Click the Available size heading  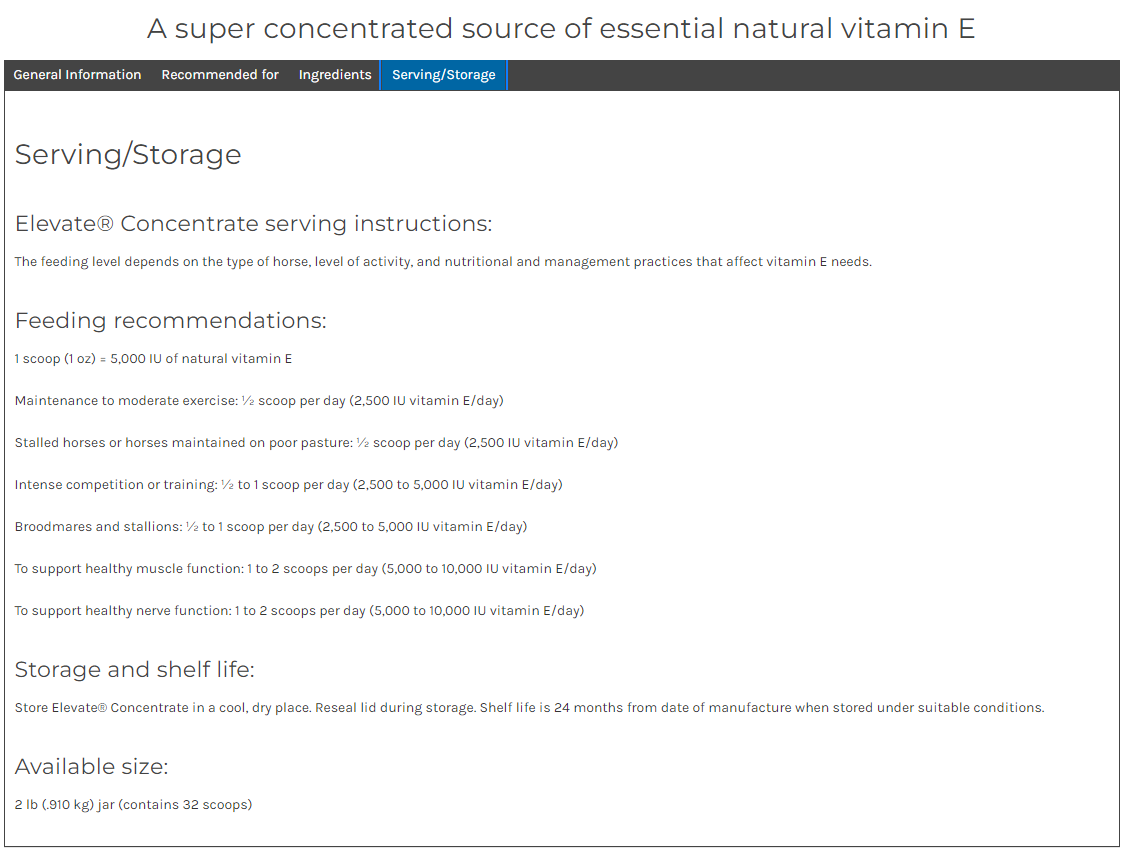click(91, 767)
